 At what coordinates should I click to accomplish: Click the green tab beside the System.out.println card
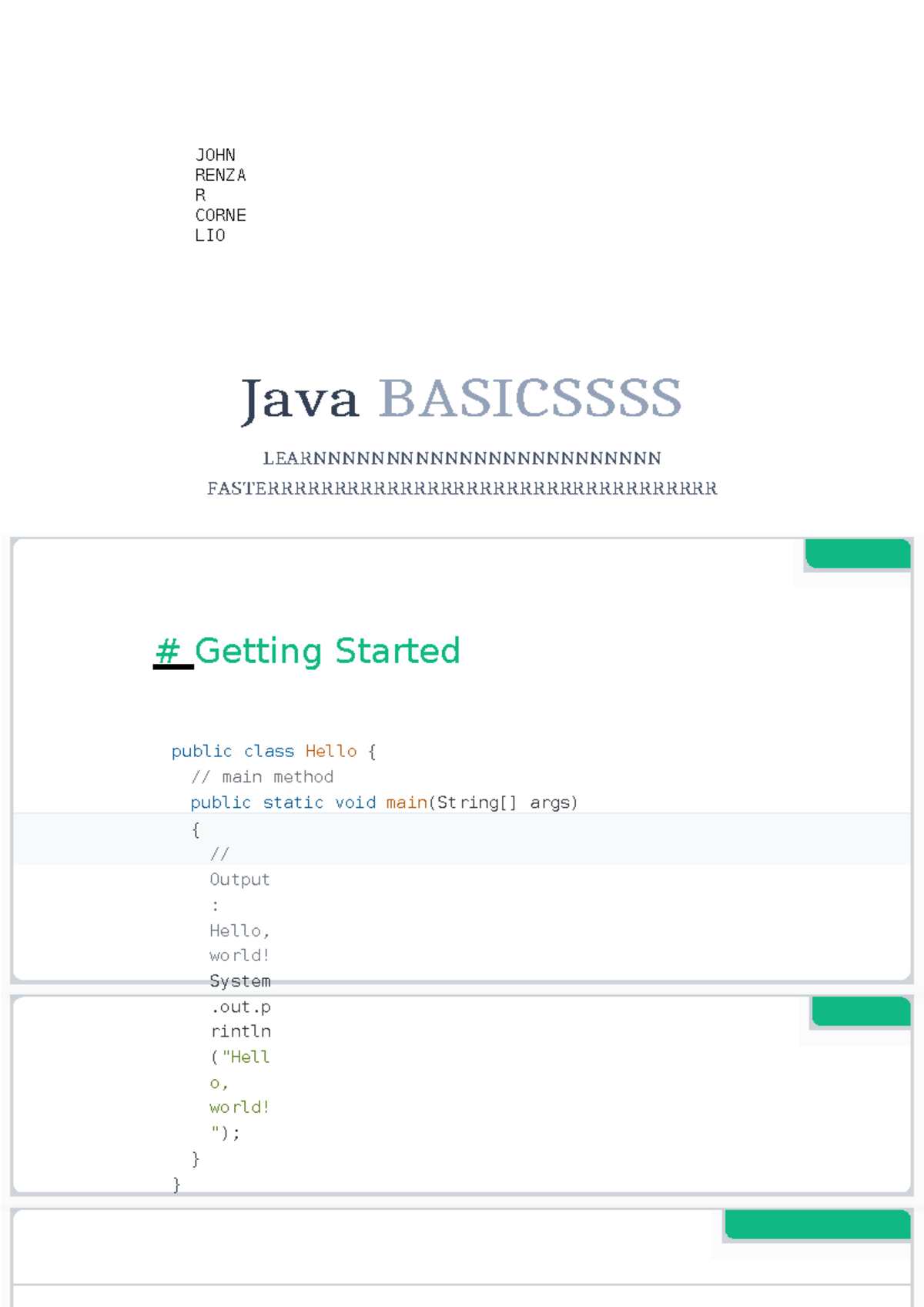(861, 1011)
